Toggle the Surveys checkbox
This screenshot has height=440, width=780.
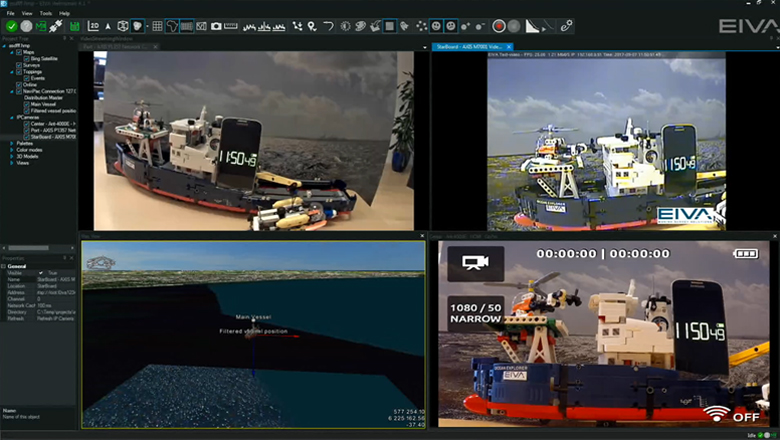[19, 65]
